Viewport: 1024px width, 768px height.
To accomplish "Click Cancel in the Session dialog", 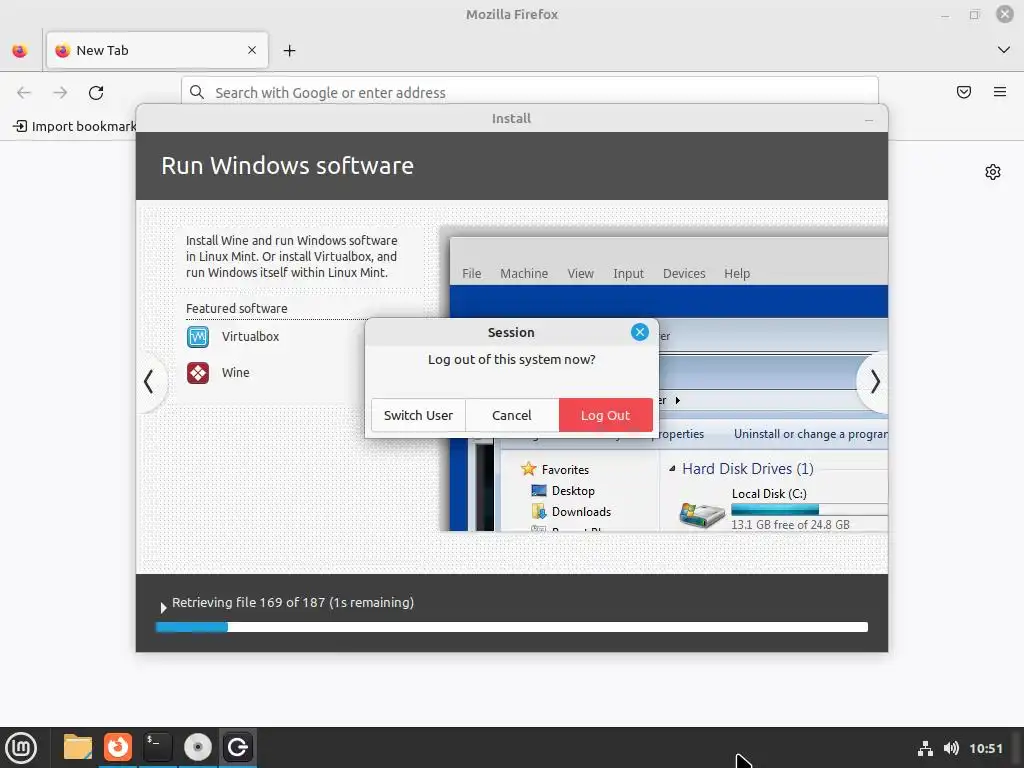I will click(511, 415).
